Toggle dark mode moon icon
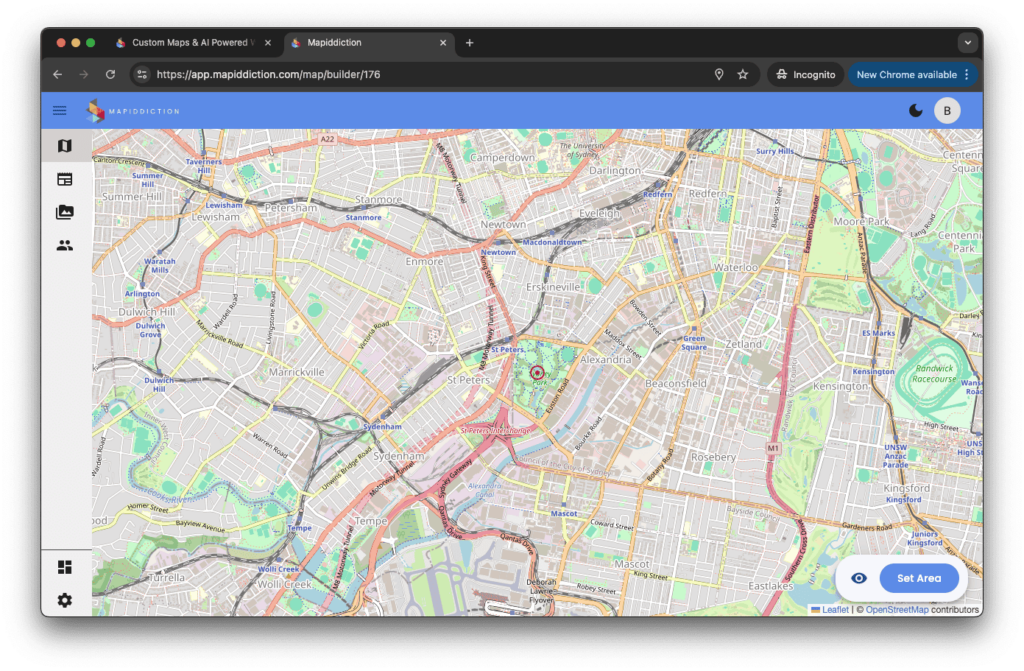Image resolution: width=1024 pixels, height=671 pixels. coord(915,111)
